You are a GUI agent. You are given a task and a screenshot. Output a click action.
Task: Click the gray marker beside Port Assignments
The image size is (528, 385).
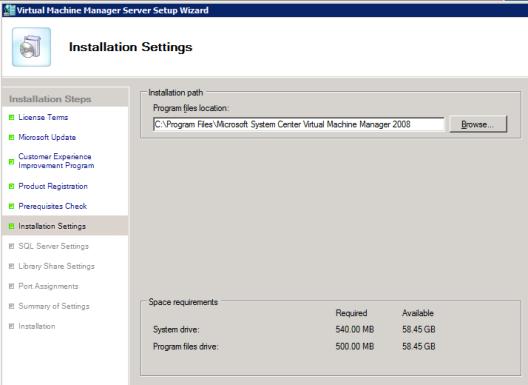[11, 286]
